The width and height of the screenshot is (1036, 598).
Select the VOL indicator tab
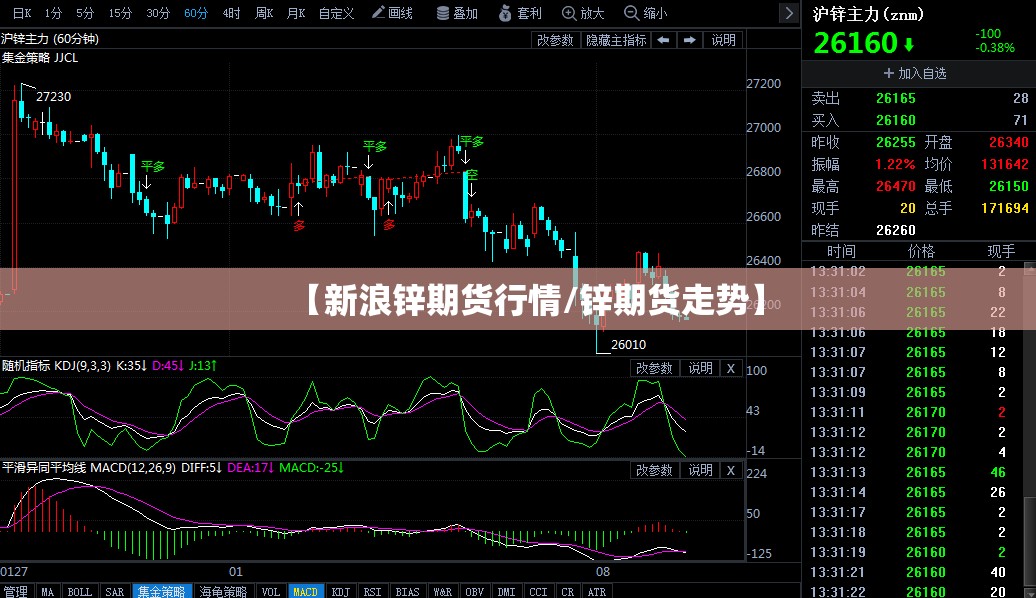click(271, 591)
